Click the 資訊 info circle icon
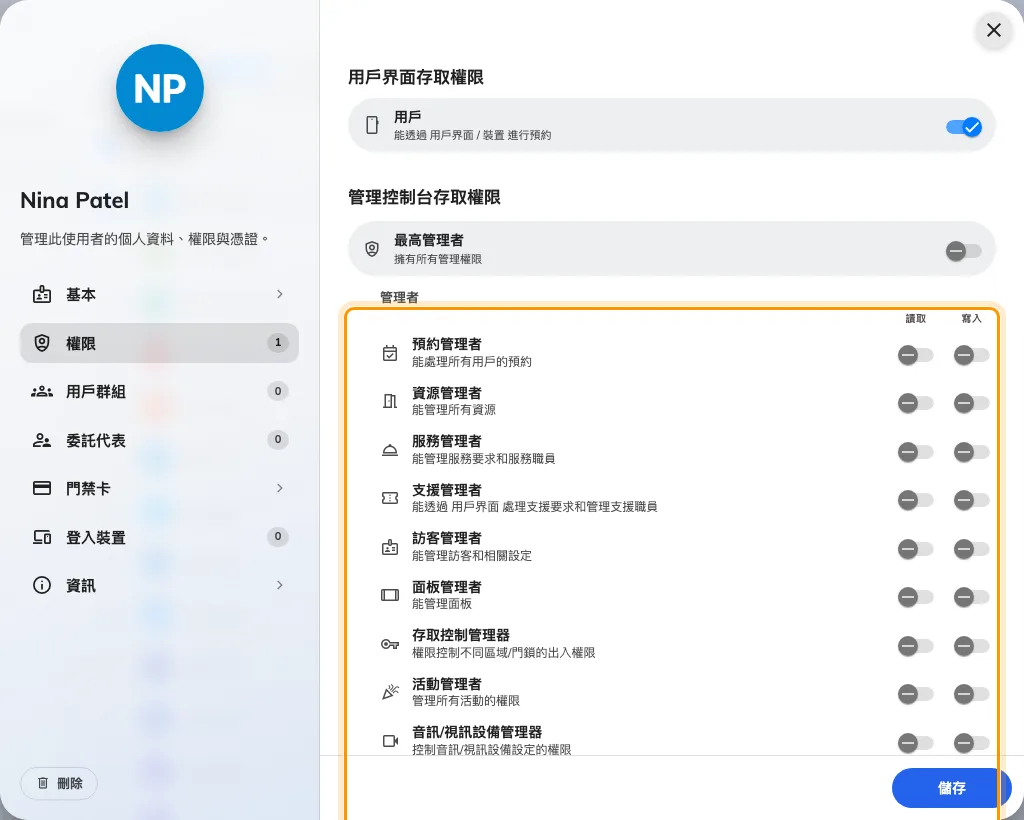Image resolution: width=1024 pixels, height=820 pixels. click(42, 585)
